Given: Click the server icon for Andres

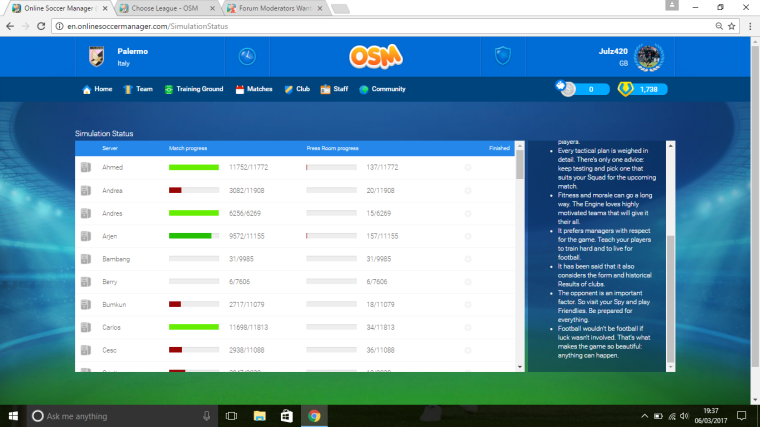Looking at the screenshot, I should tap(86, 213).
